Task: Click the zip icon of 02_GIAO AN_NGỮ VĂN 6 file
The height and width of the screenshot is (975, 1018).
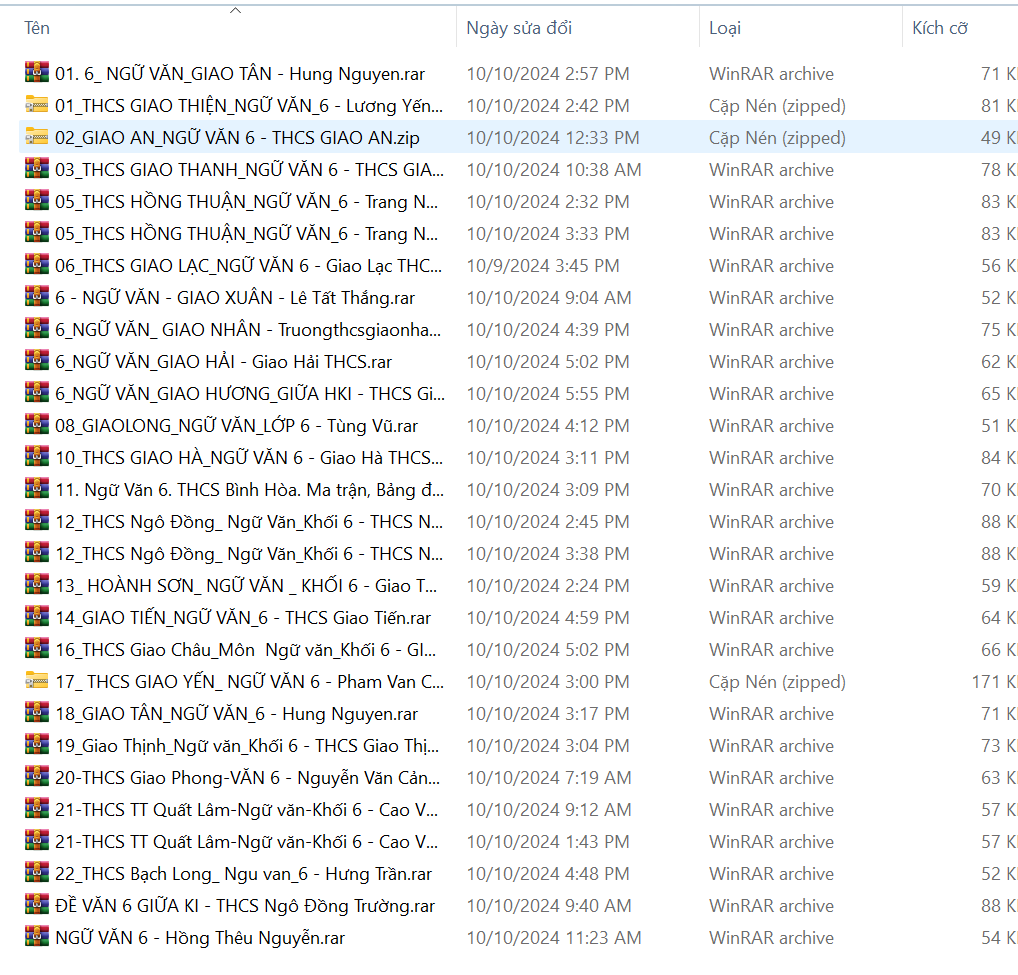Action: click(x=37, y=138)
